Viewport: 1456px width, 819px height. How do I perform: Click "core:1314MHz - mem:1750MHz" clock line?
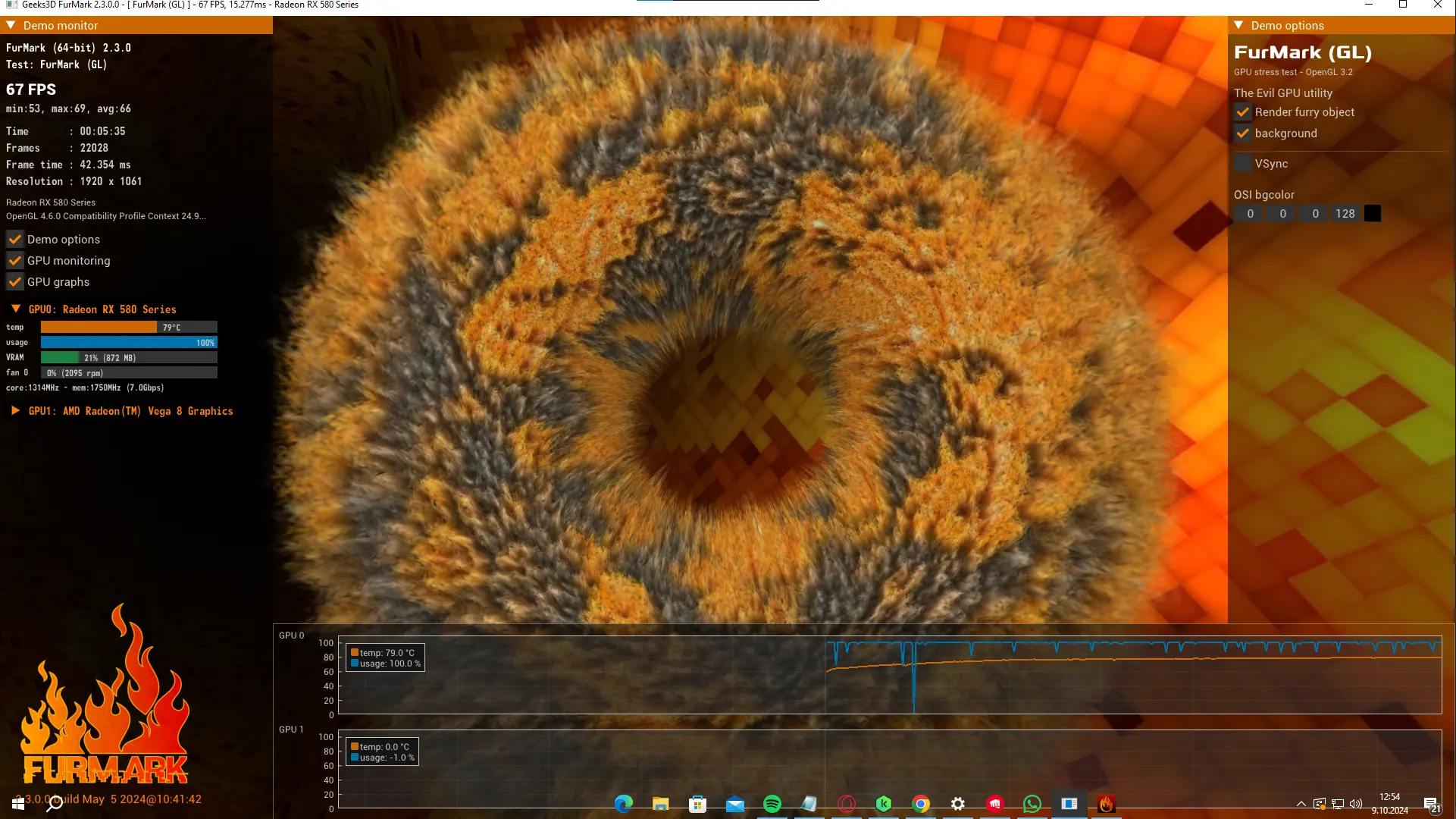(x=85, y=388)
